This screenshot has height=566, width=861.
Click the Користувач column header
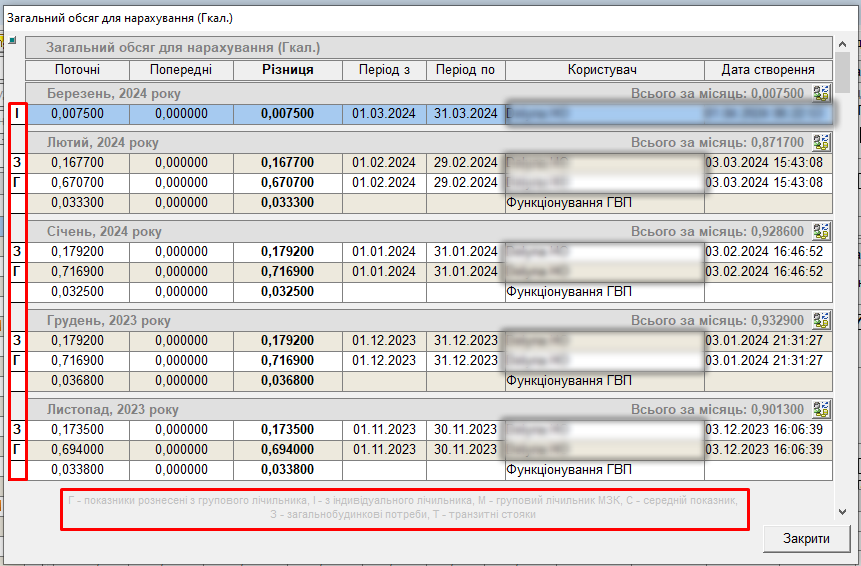pyautogui.click(x=602, y=70)
